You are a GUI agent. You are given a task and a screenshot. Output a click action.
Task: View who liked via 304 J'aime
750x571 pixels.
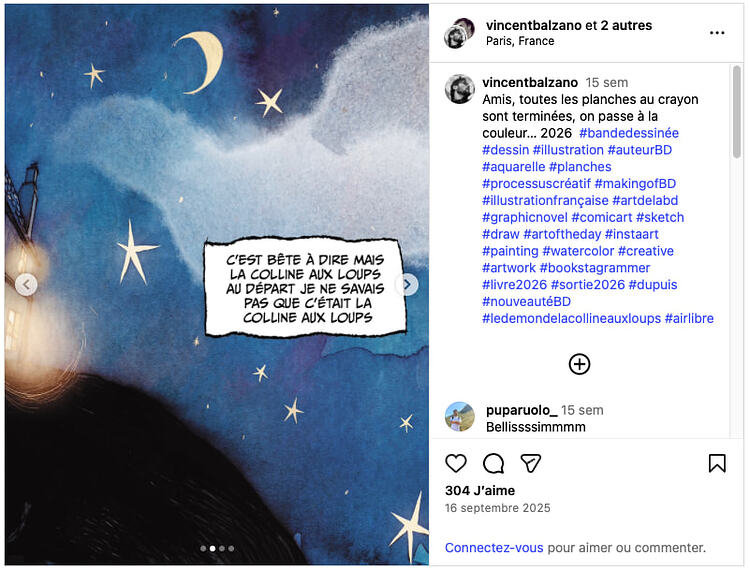[480, 491]
